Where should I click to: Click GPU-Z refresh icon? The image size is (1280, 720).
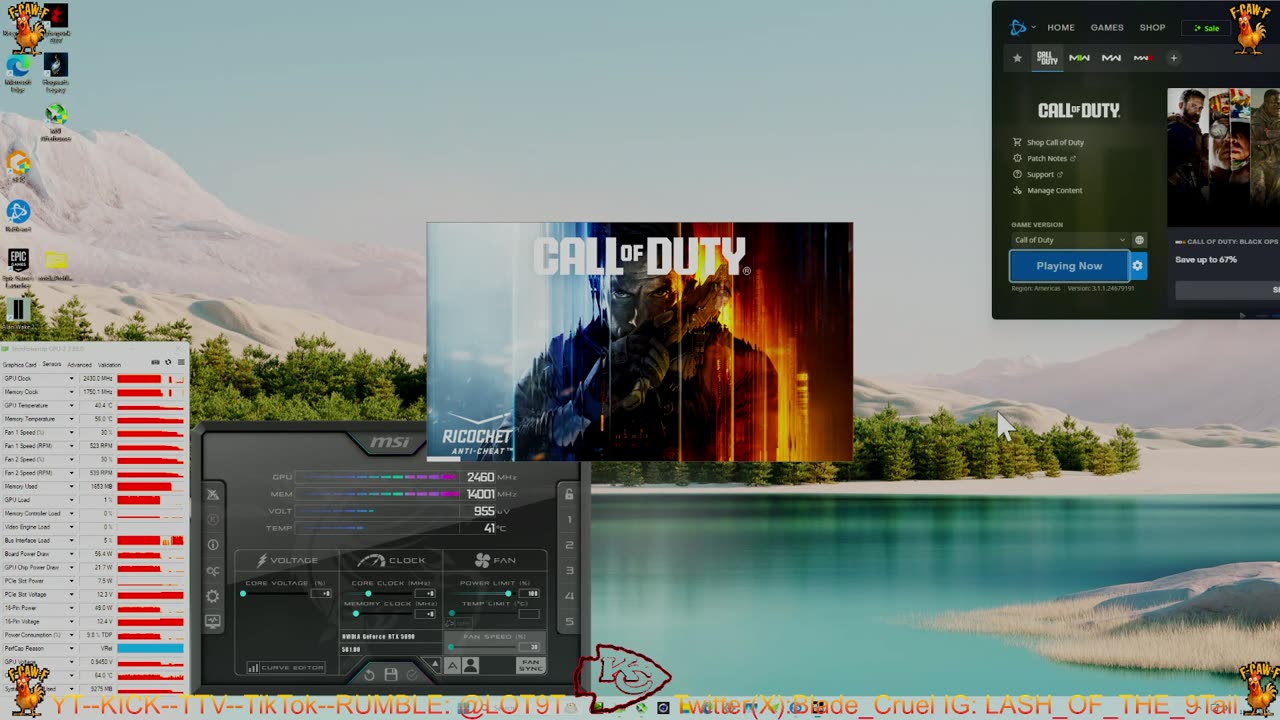click(x=168, y=362)
